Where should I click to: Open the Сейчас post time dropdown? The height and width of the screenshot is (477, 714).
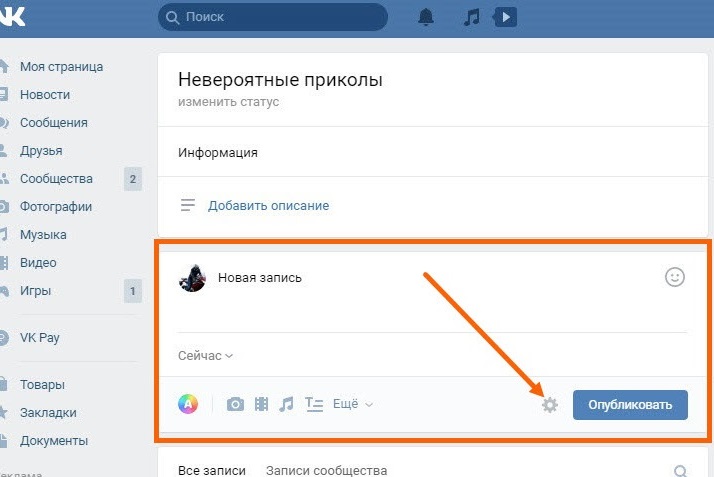205,355
